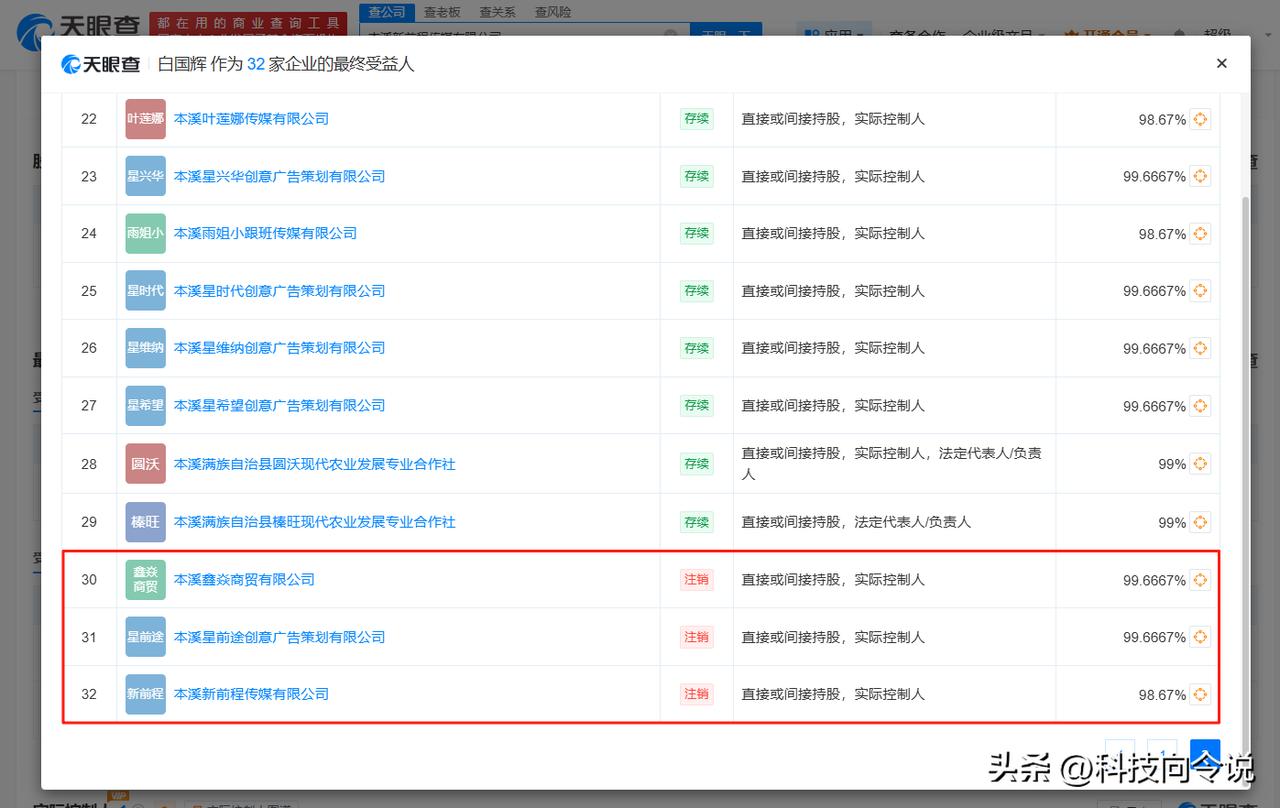Open equity chart icon for 本溪星希望创意广告策划有限公司

point(1200,406)
